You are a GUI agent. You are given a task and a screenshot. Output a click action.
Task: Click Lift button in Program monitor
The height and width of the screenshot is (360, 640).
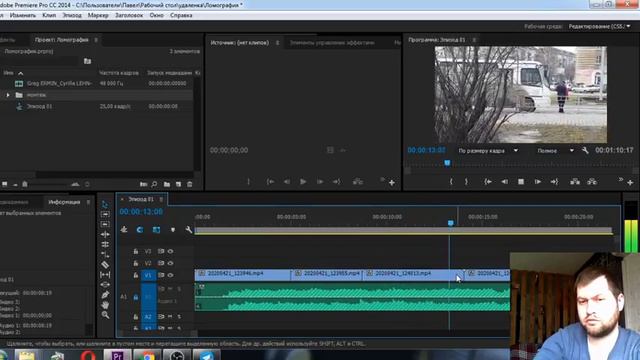click(575, 182)
